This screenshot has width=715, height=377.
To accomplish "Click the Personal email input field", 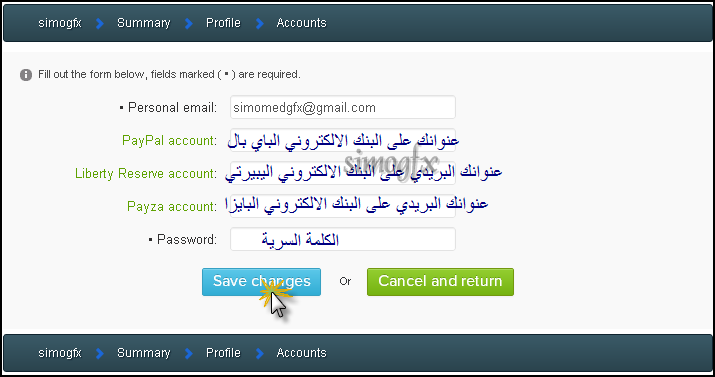I will click(343, 107).
